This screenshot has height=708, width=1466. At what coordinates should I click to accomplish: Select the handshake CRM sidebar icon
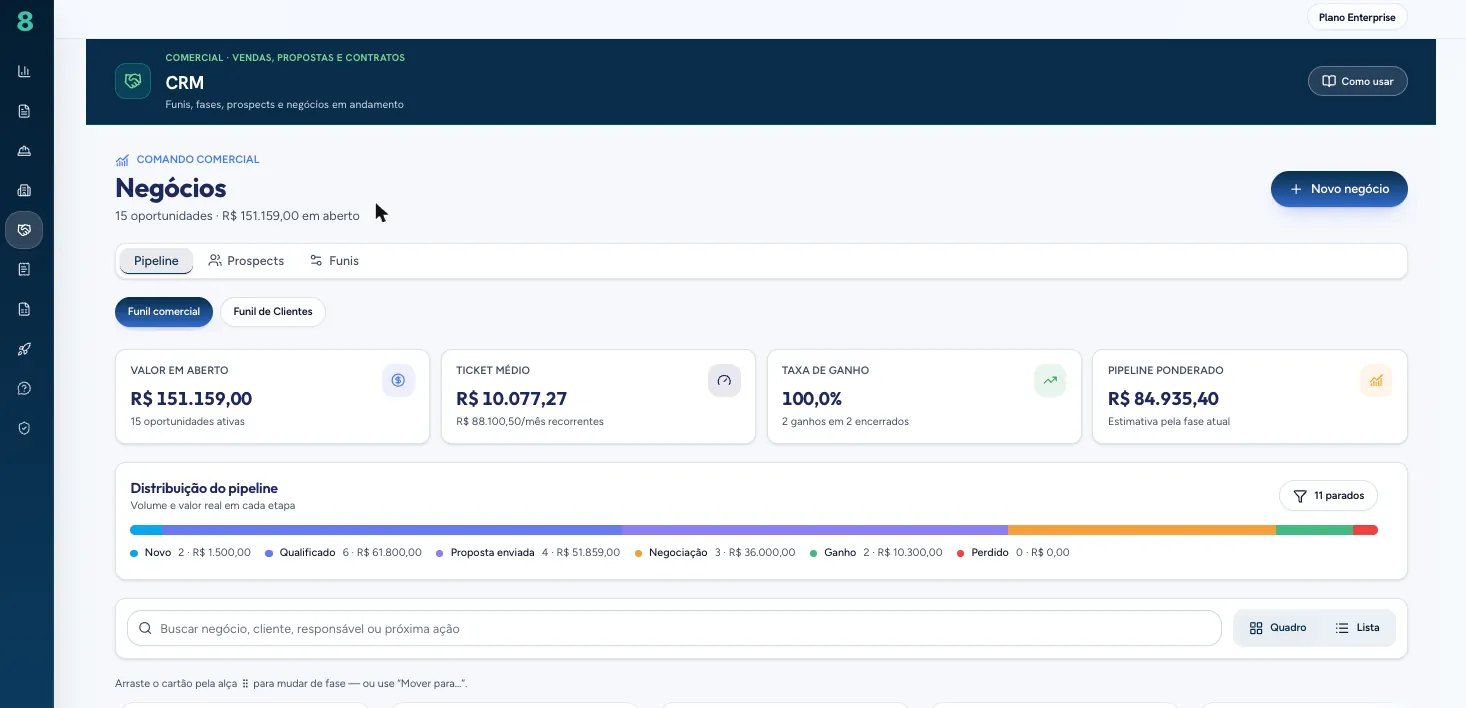coord(24,230)
